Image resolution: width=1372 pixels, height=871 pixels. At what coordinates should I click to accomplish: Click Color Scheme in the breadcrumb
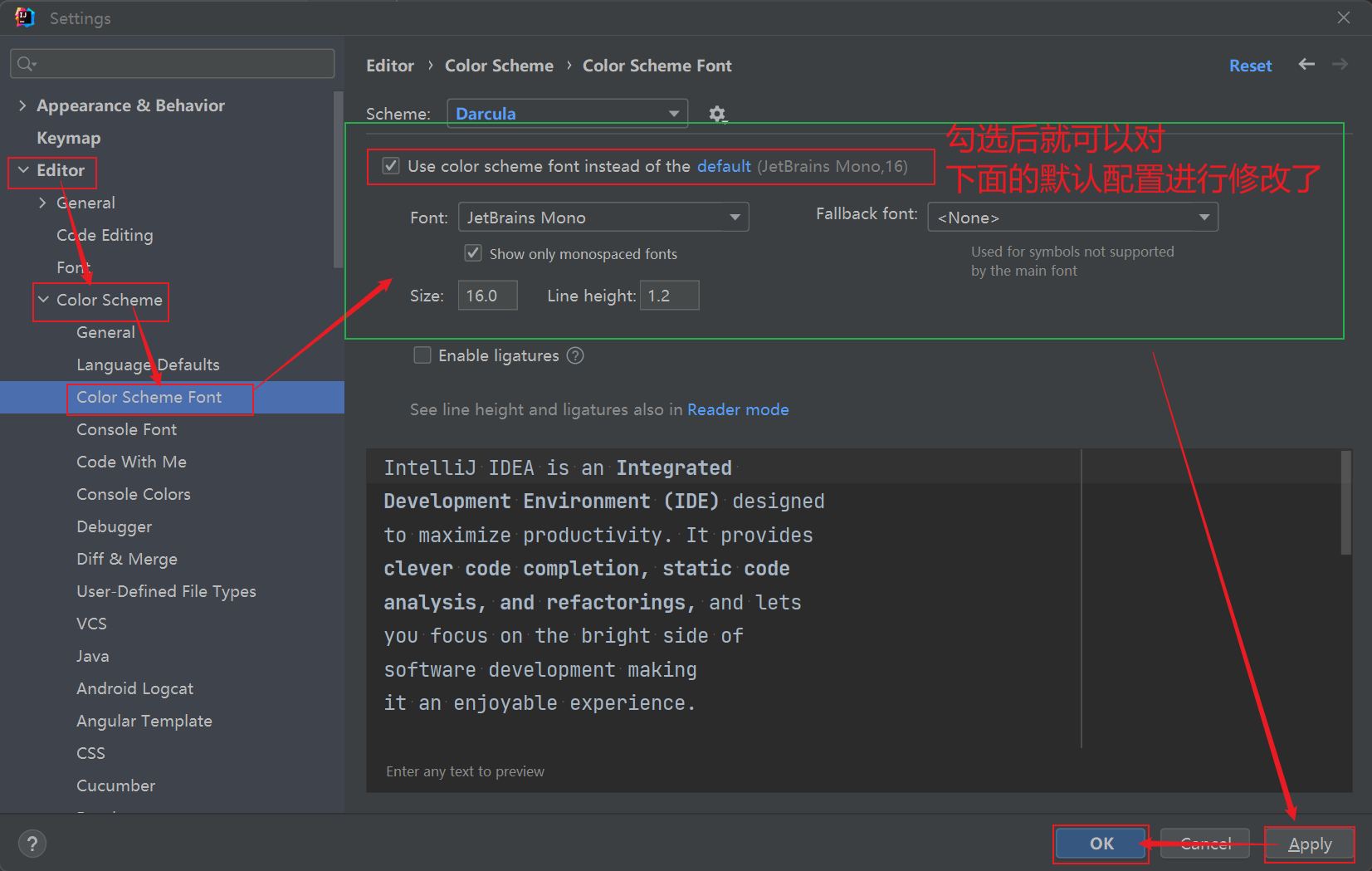tap(499, 66)
